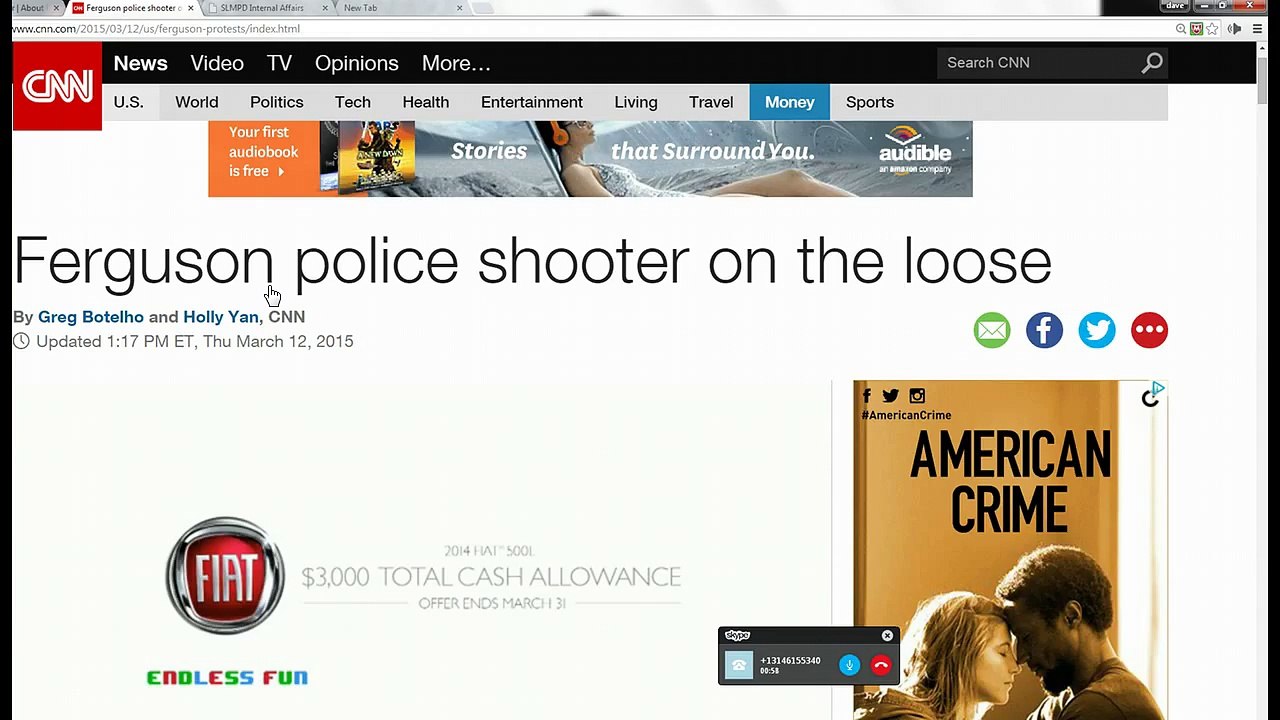Share the article via email icon
Image resolution: width=1280 pixels, height=720 pixels.
992,330
